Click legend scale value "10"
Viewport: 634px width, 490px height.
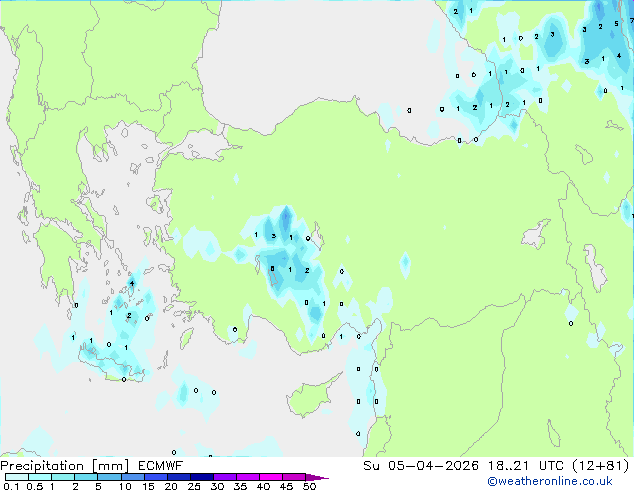pyautogui.click(x=125, y=486)
